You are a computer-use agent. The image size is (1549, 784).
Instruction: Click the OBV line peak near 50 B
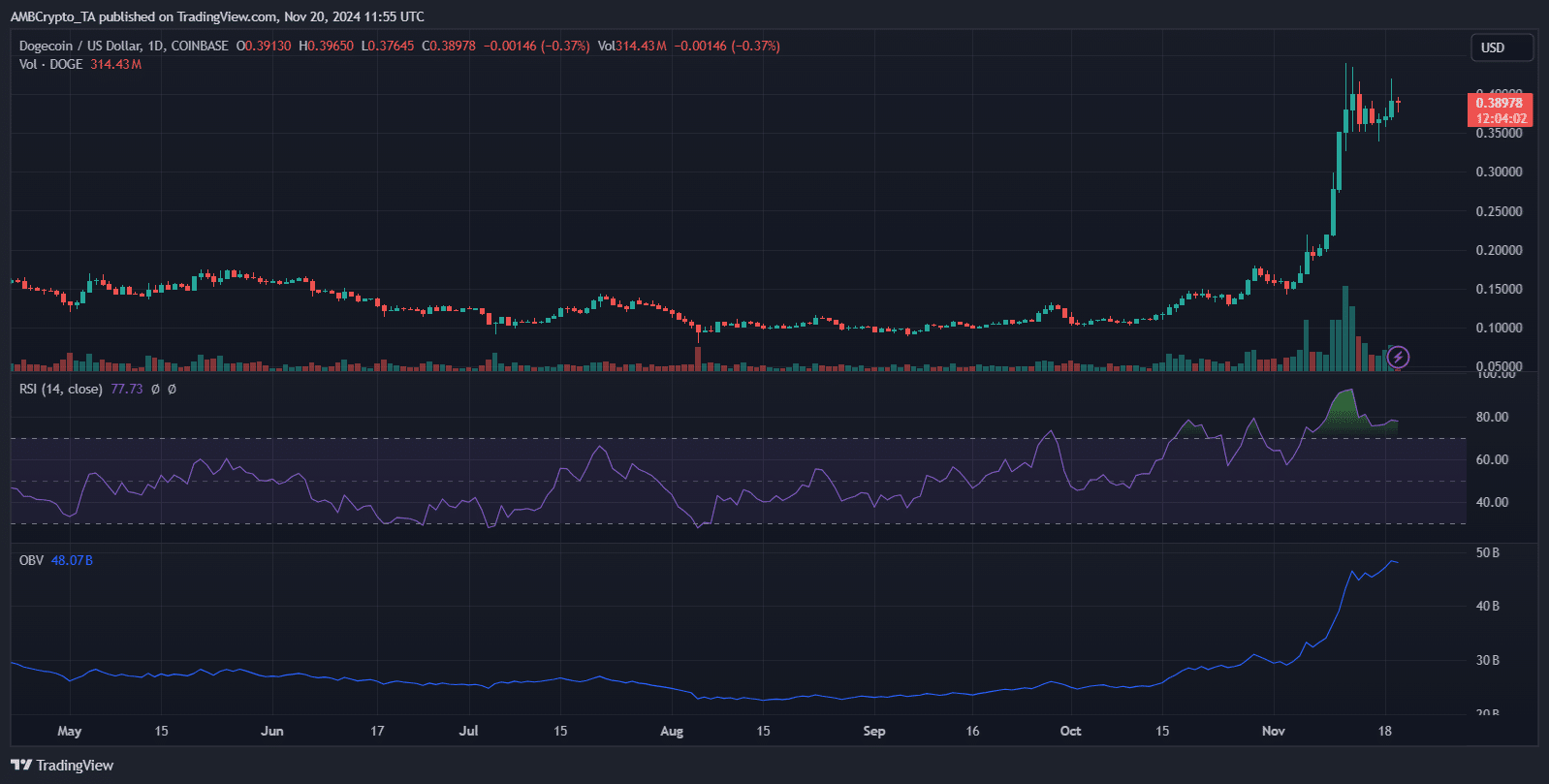(1392, 561)
